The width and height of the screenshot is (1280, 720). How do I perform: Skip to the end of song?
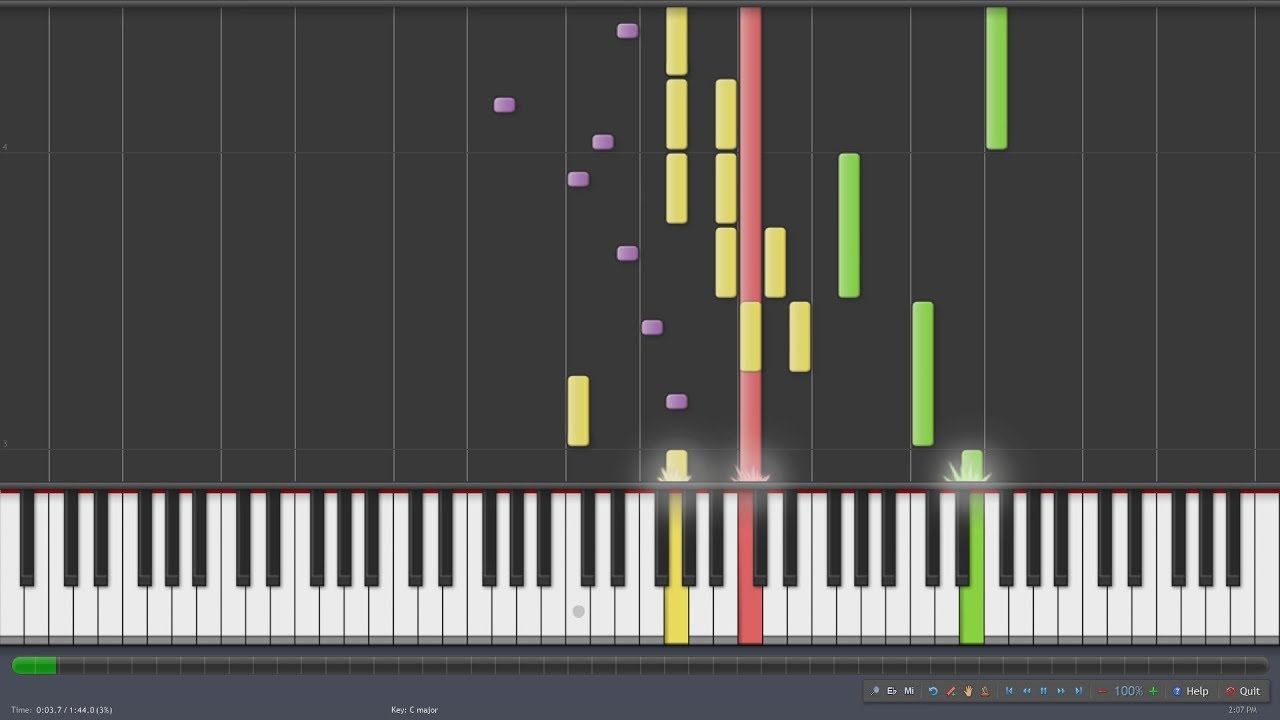tap(1078, 691)
